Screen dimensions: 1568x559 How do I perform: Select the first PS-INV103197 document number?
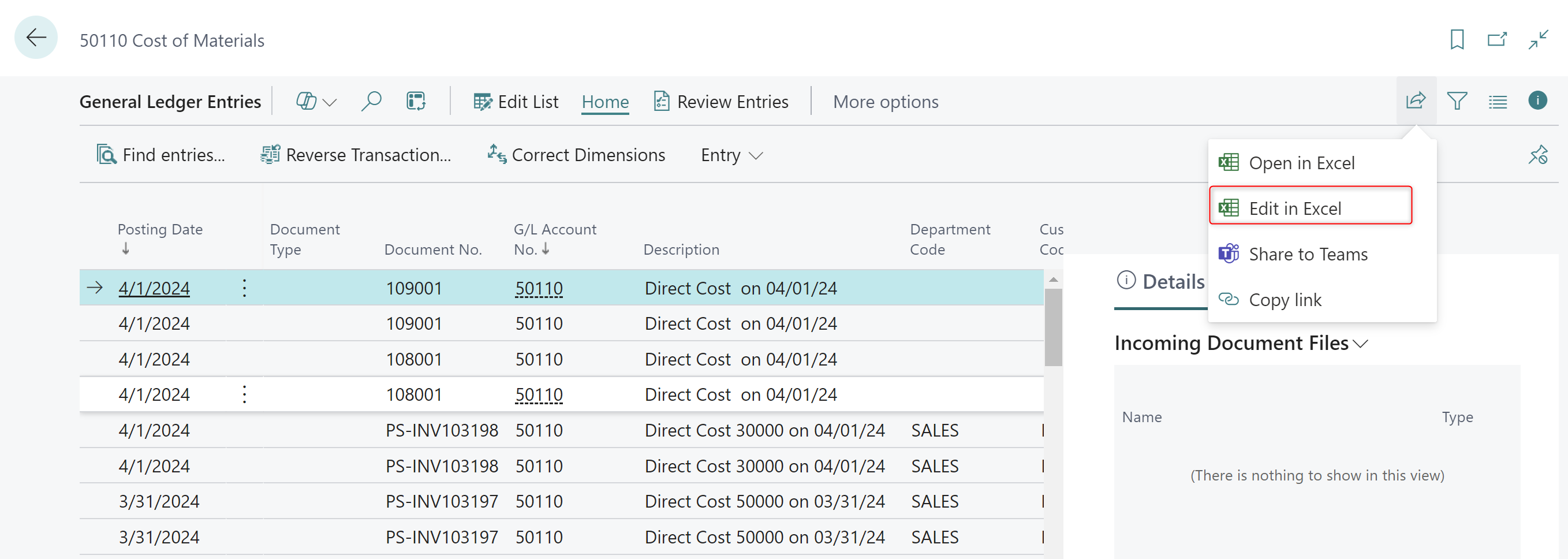click(441, 502)
